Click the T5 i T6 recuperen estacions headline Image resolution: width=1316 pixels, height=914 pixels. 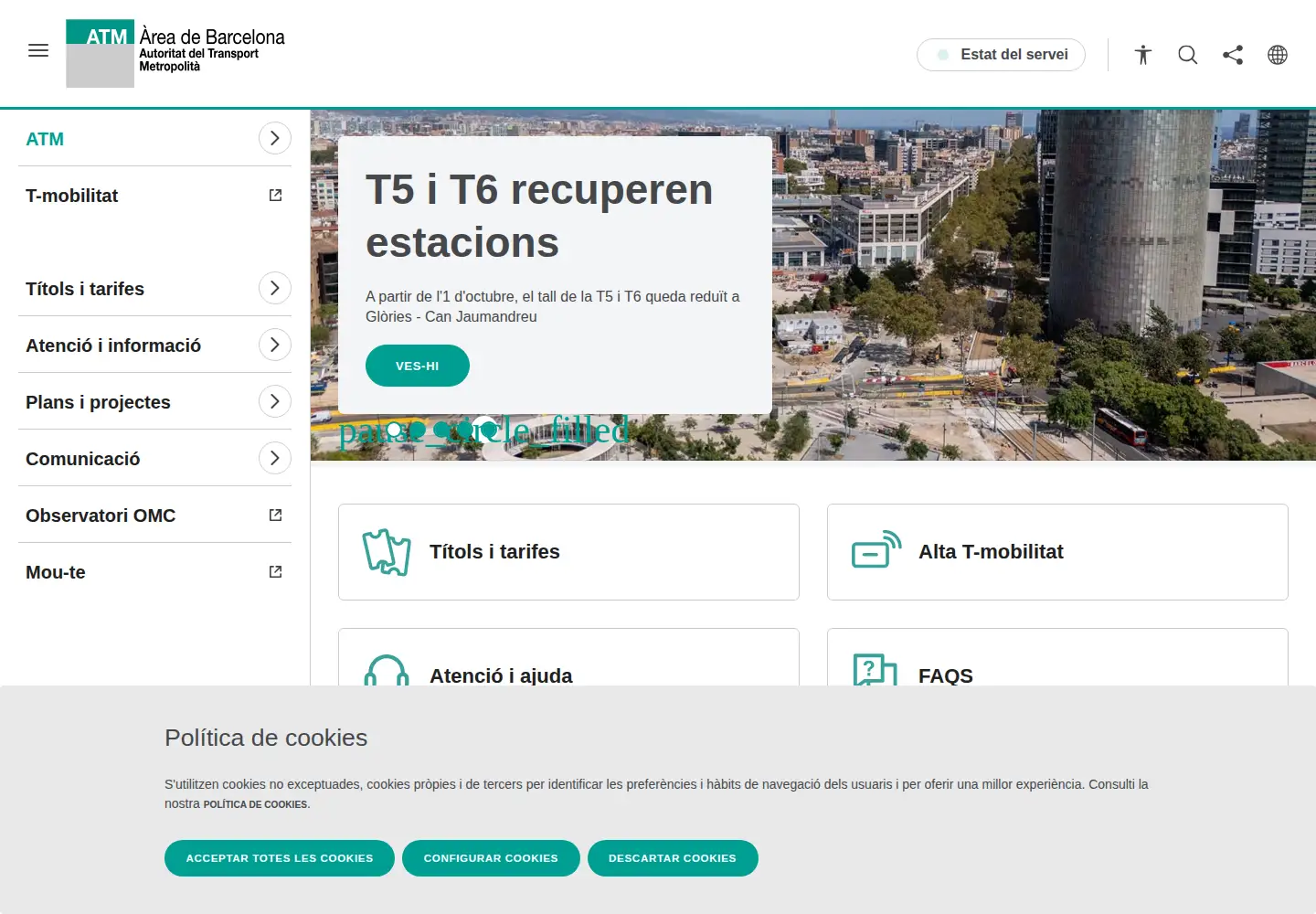539,217
